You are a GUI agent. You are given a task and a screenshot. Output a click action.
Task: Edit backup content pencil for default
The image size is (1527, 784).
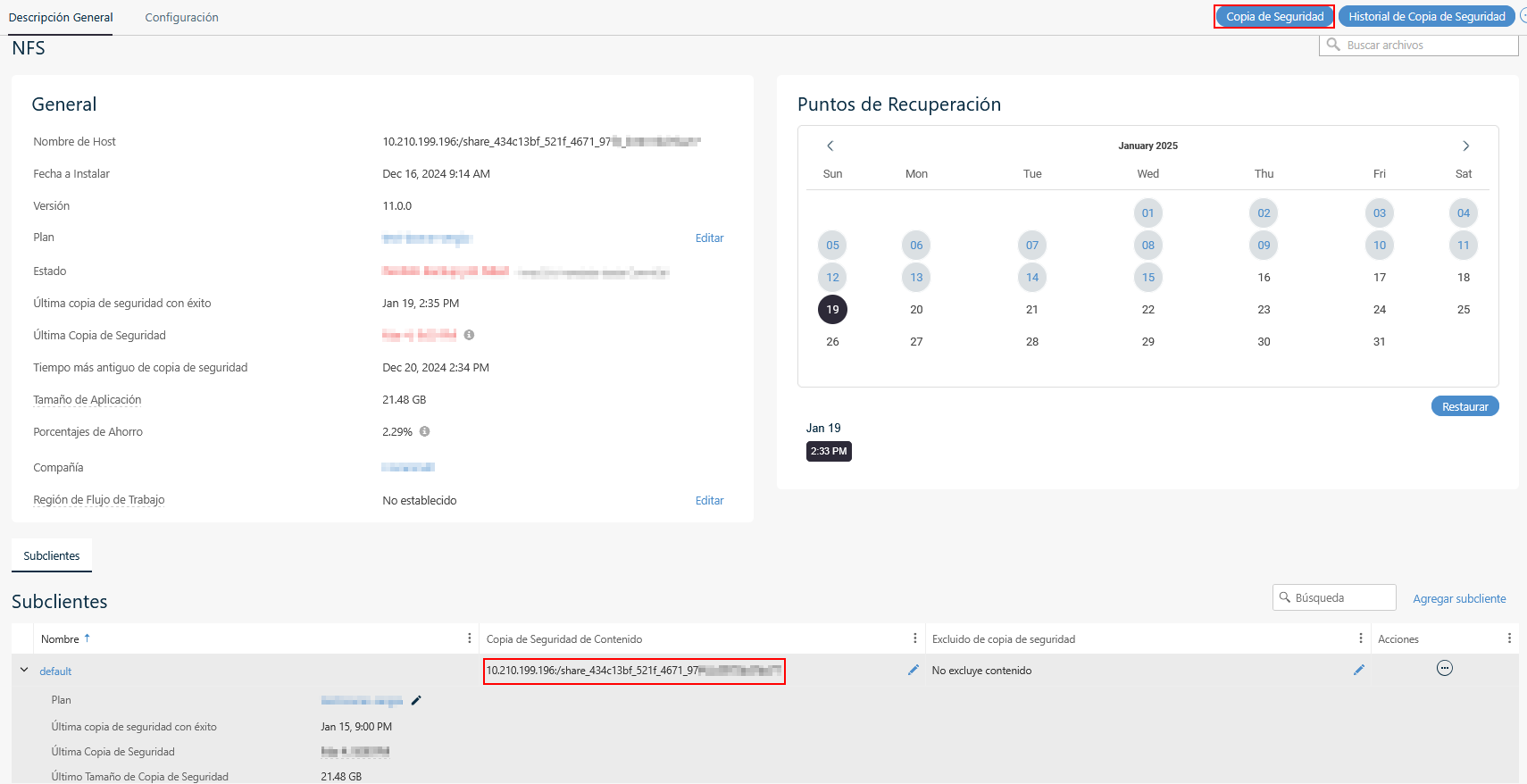913,670
